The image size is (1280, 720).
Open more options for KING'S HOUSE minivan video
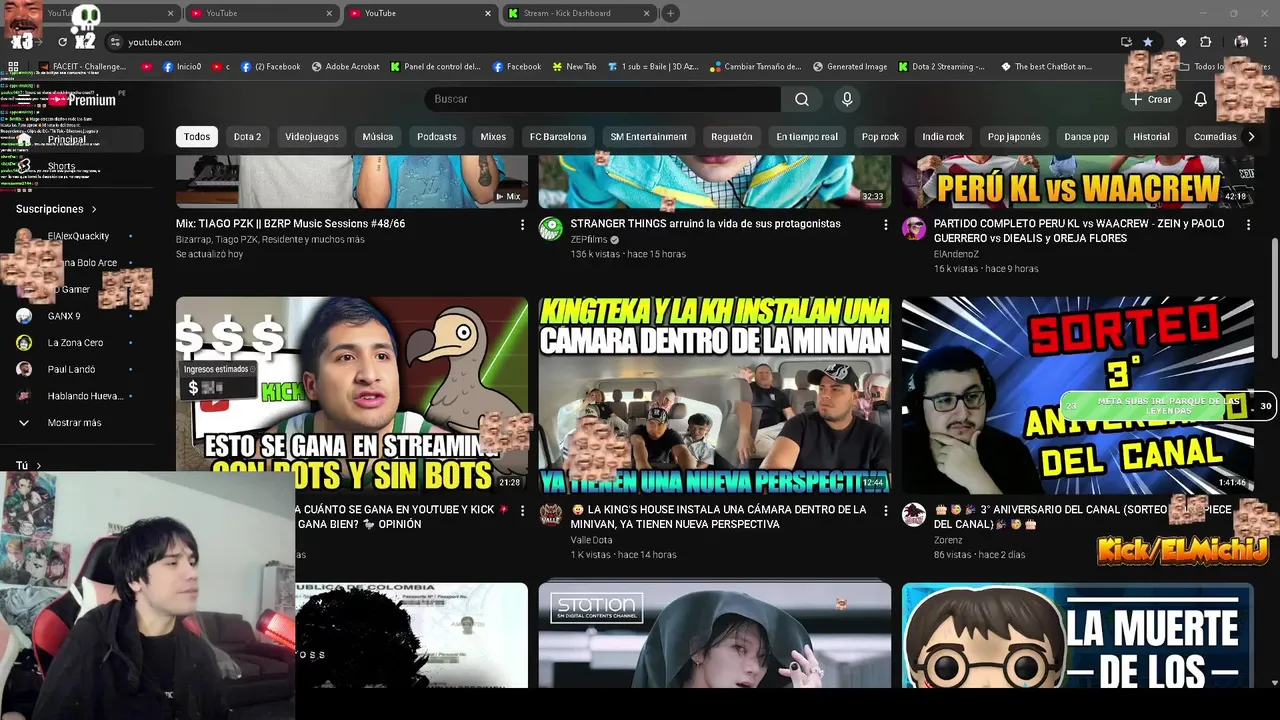point(885,511)
